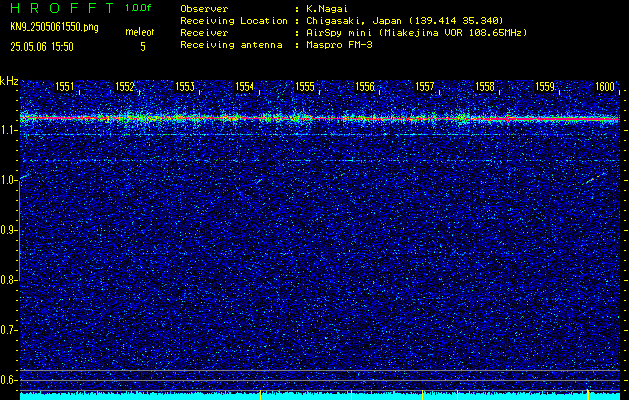
Task: Click the 1551 time label
Action: point(64,86)
